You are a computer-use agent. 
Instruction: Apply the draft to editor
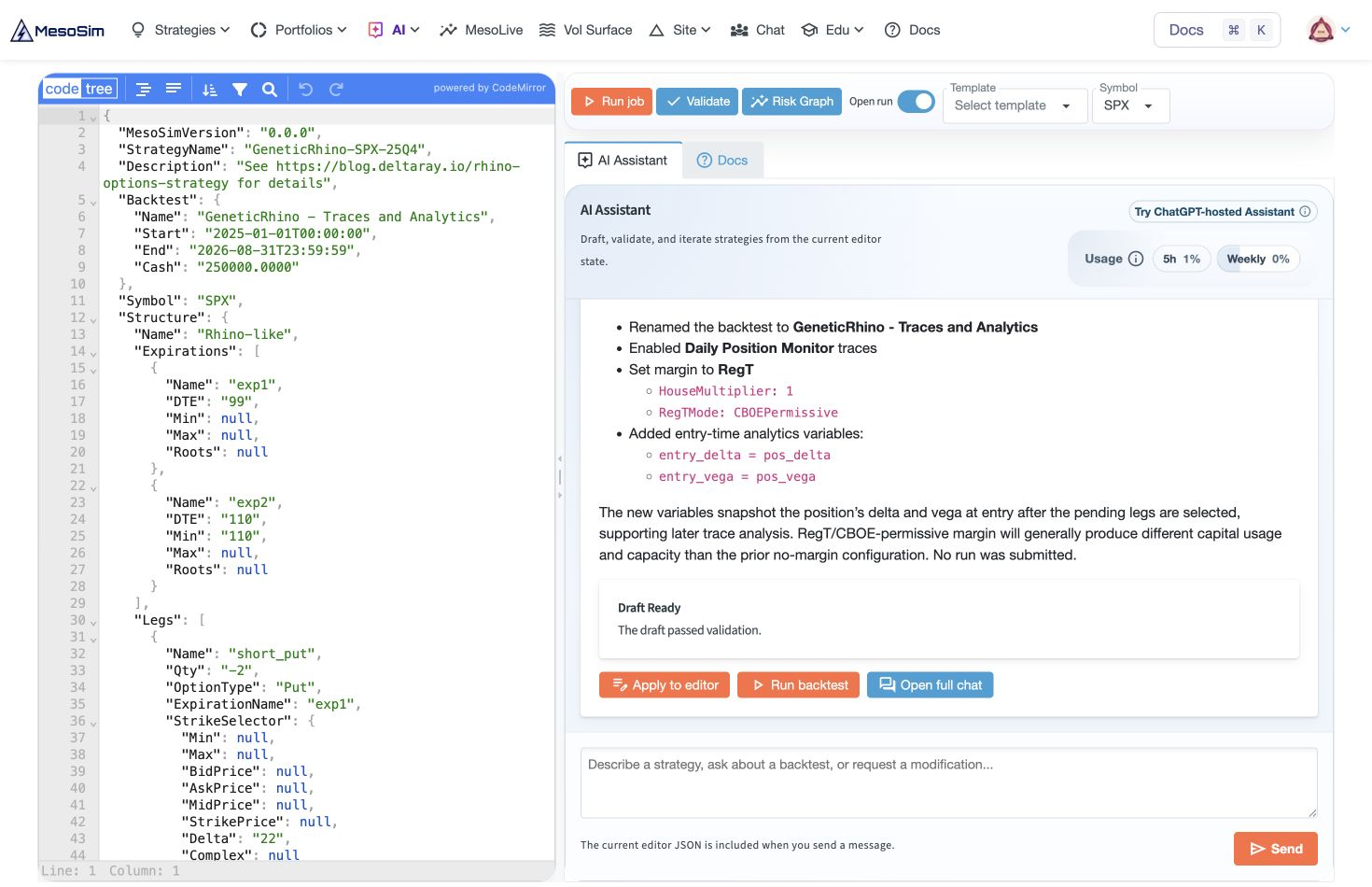point(665,684)
